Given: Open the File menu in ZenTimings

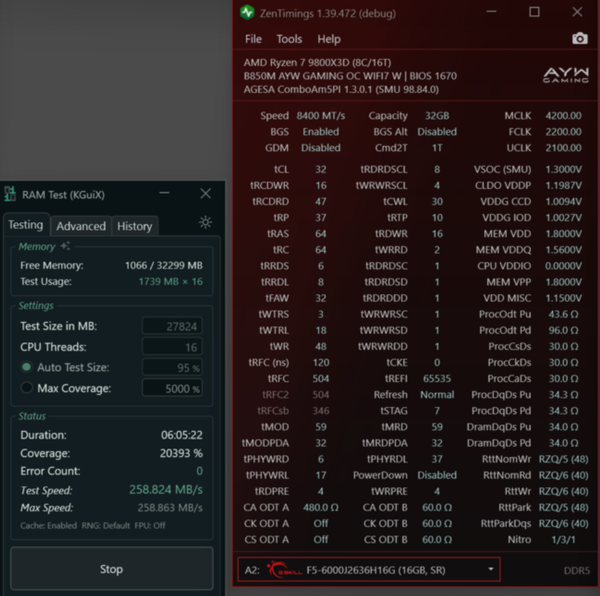Looking at the screenshot, I should pos(253,39).
